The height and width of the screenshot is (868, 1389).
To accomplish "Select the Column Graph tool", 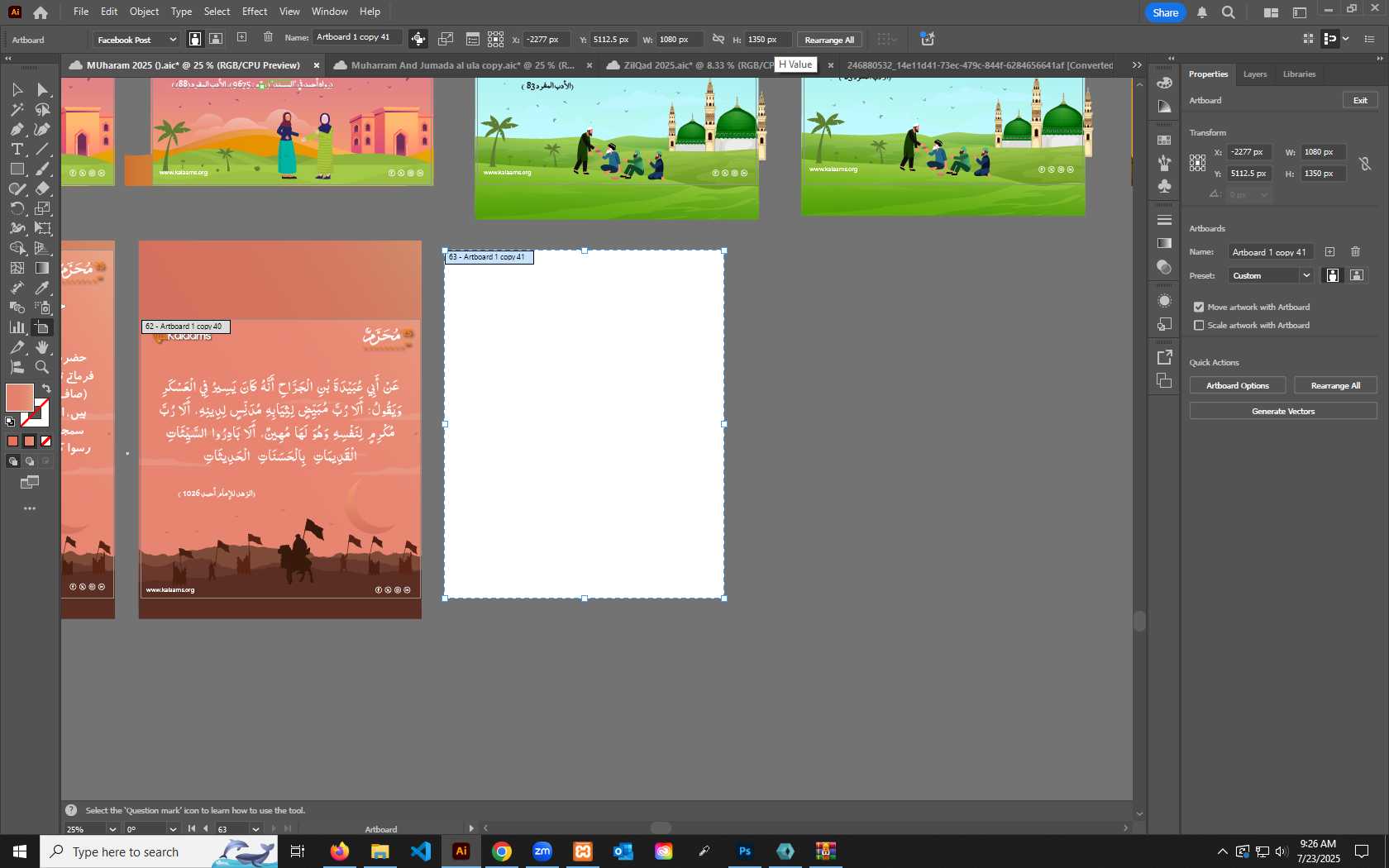I will 17,327.
